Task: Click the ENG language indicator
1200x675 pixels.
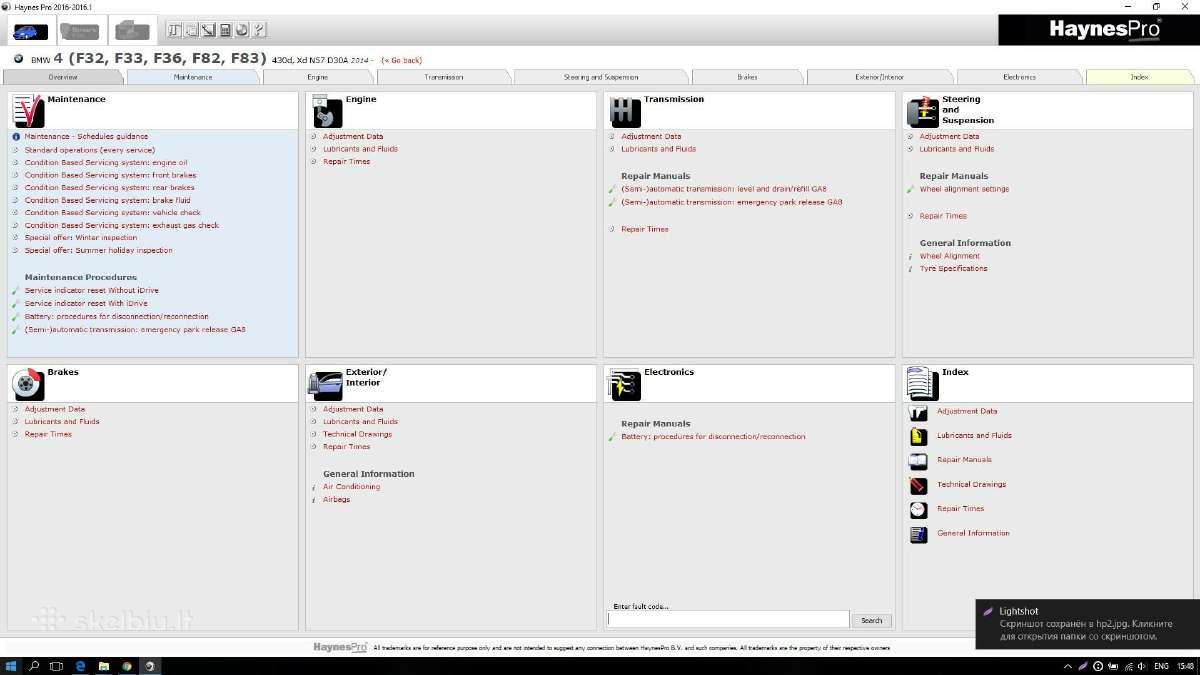Action: pyautogui.click(x=1161, y=666)
